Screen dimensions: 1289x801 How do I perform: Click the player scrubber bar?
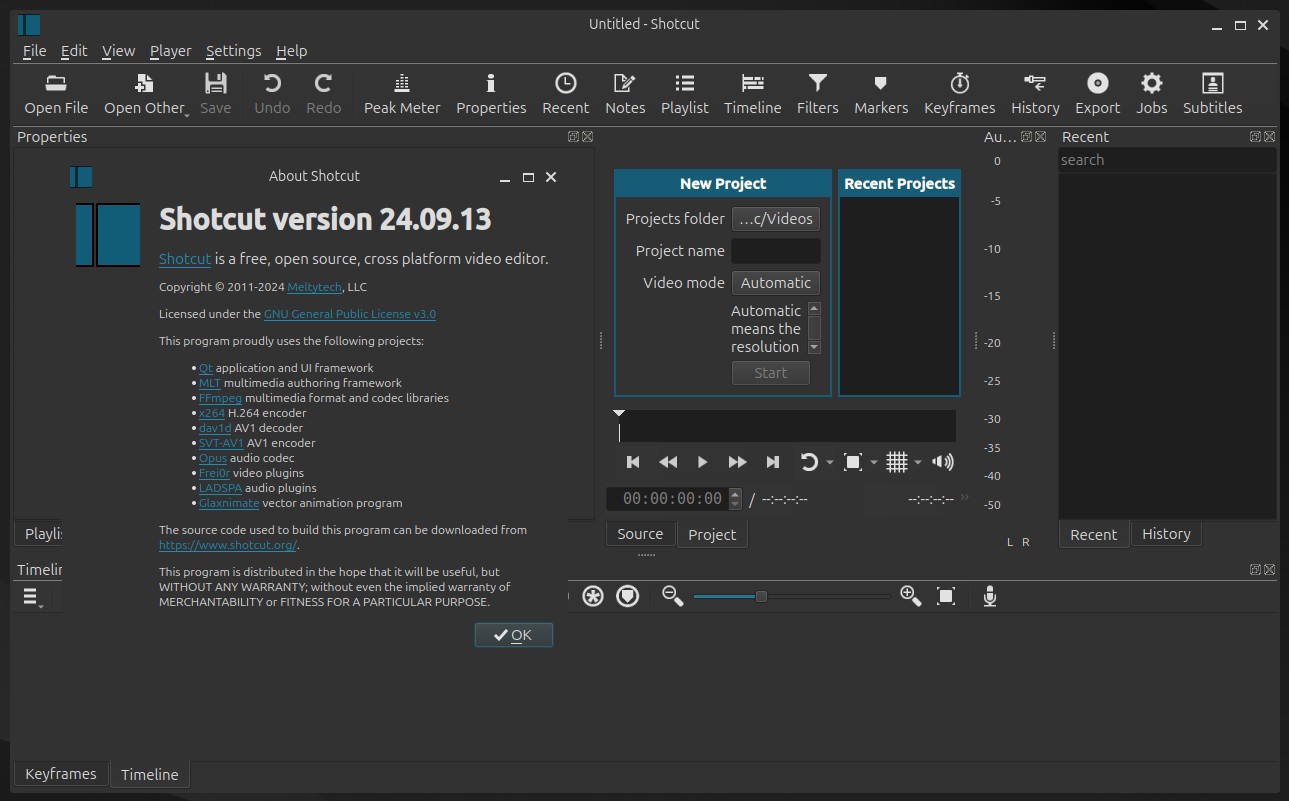click(x=786, y=427)
